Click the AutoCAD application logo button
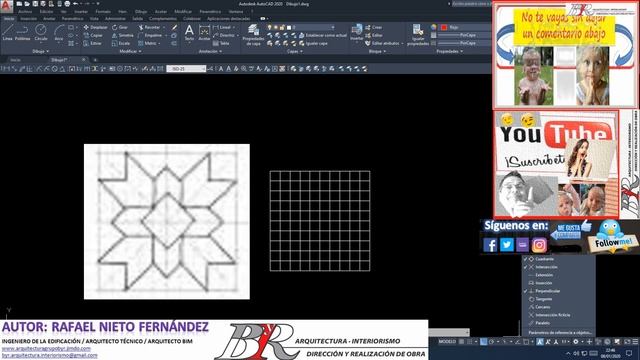 click(6, 6)
